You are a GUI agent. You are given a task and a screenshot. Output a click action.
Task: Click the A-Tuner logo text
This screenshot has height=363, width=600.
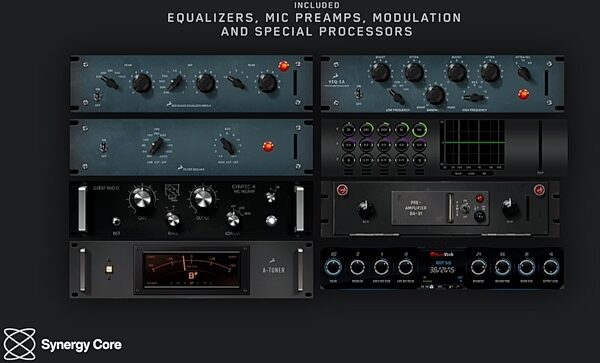(x=273, y=270)
